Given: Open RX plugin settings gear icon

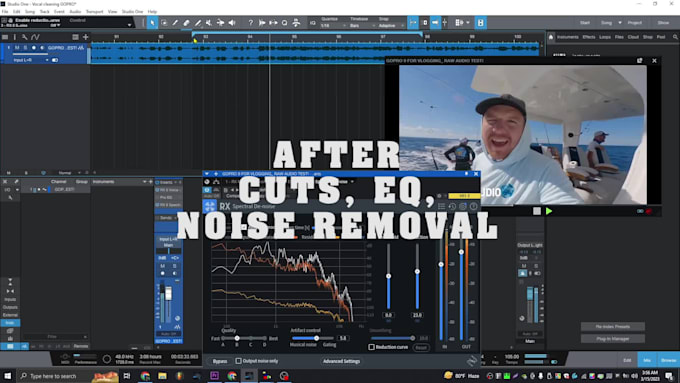Looking at the screenshot, I should (463, 206).
